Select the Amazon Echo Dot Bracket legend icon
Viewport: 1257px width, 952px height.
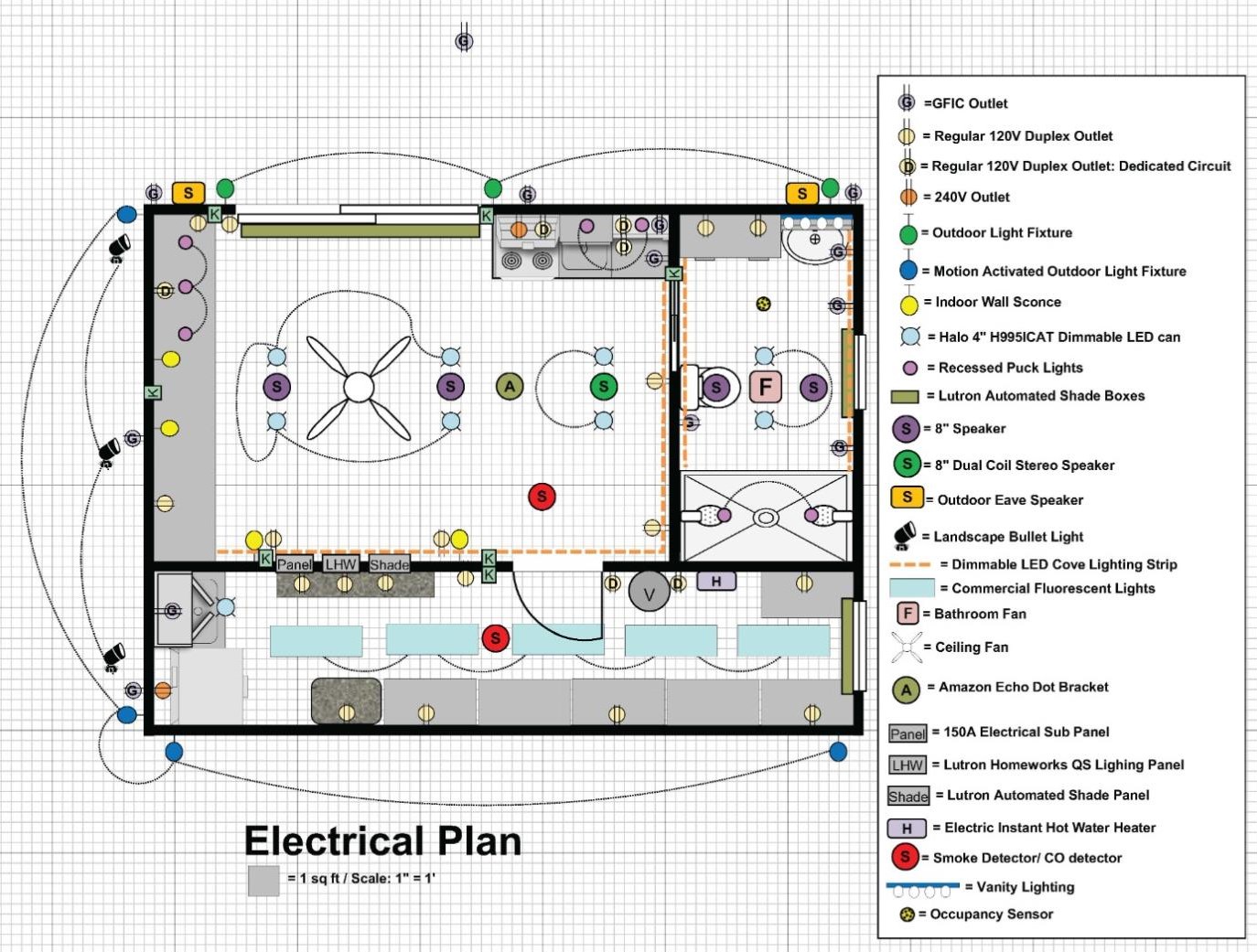[x=906, y=689]
